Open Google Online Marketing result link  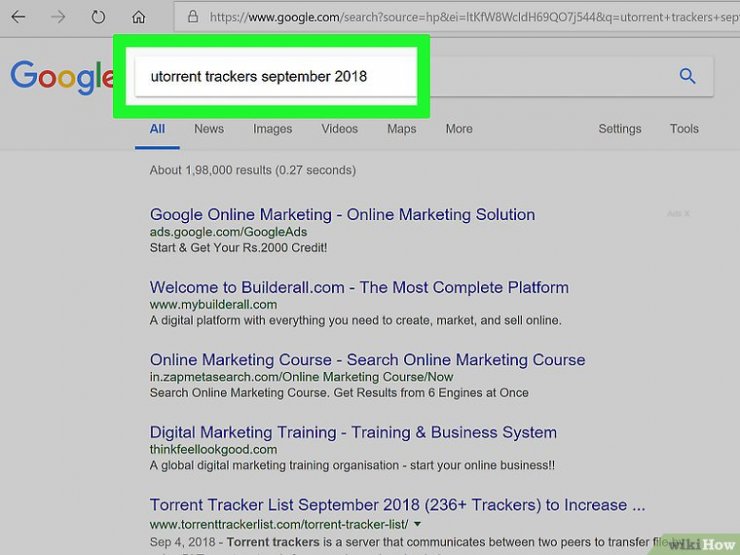coord(343,215)
